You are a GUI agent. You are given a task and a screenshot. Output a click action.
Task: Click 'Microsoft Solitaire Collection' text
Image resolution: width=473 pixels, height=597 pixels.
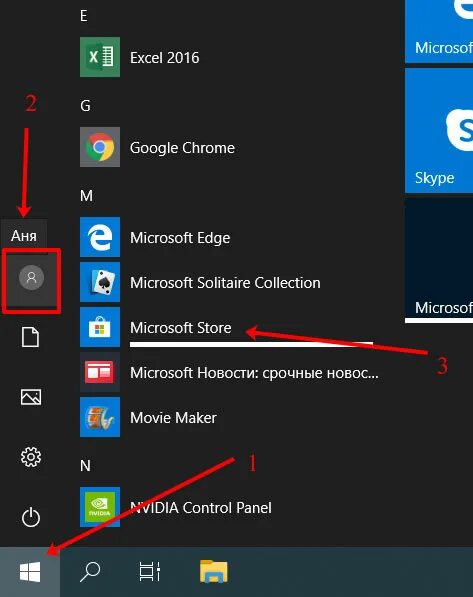point(225,283)
